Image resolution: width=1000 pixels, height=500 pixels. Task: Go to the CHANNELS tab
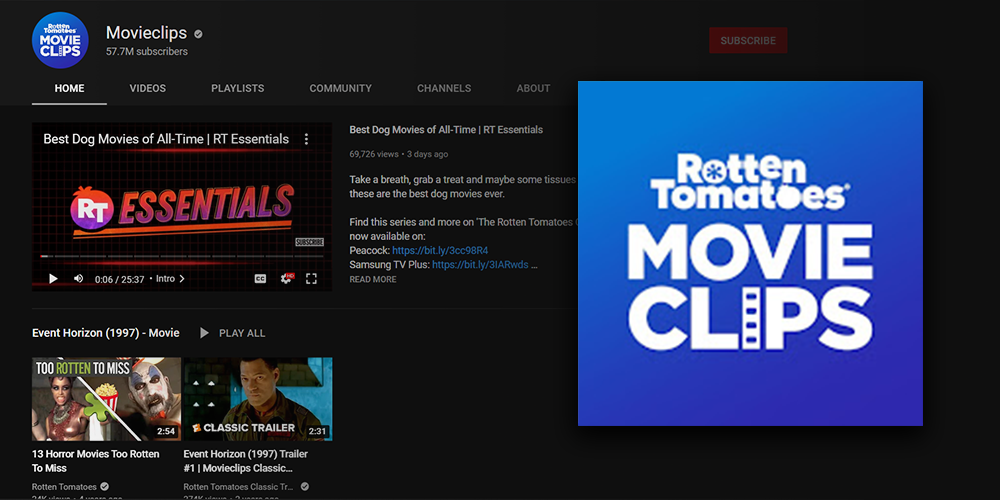click(x=444, y=89)
